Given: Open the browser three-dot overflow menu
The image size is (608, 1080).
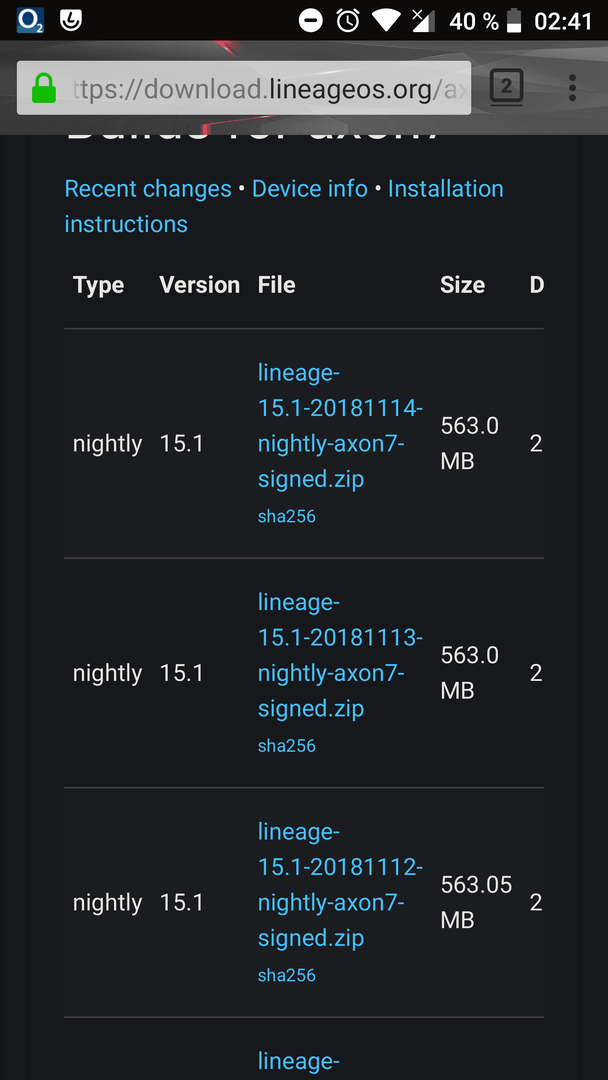Looking at the screenshot, I should [572, 88].
